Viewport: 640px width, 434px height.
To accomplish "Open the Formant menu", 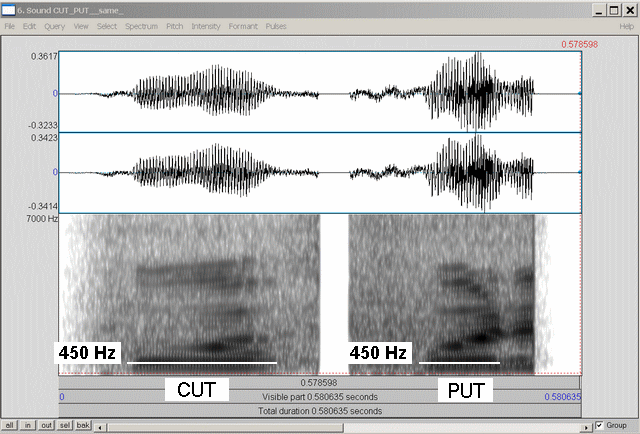I will (x=243, y=25).
